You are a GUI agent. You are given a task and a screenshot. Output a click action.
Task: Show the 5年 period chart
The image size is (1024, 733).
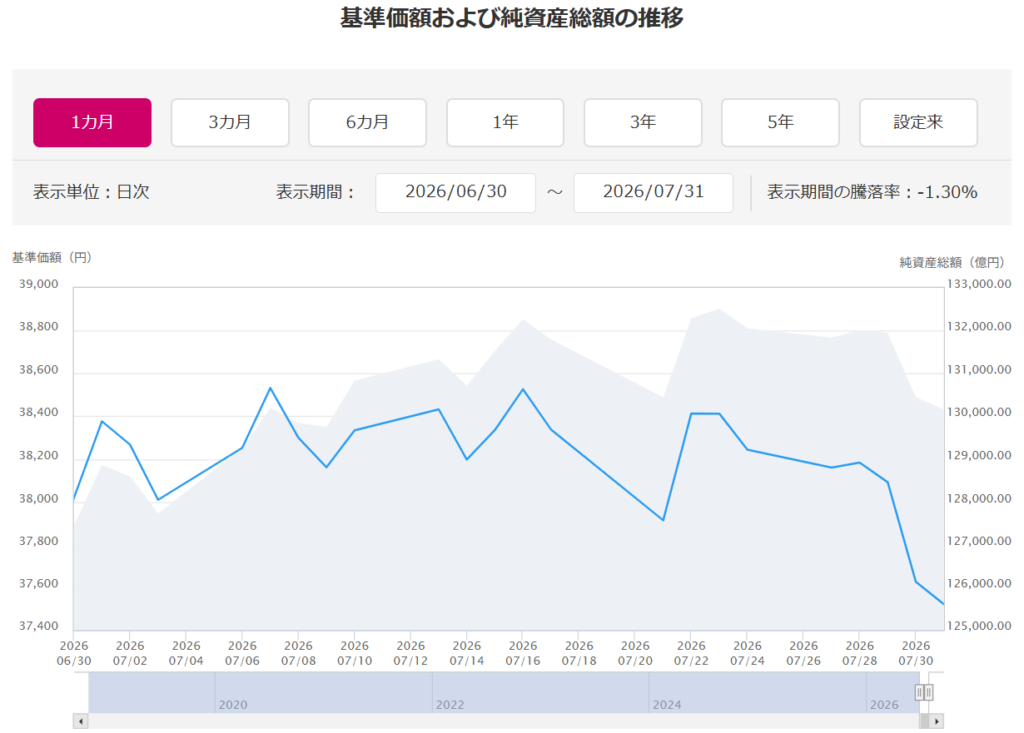point(780,122)
